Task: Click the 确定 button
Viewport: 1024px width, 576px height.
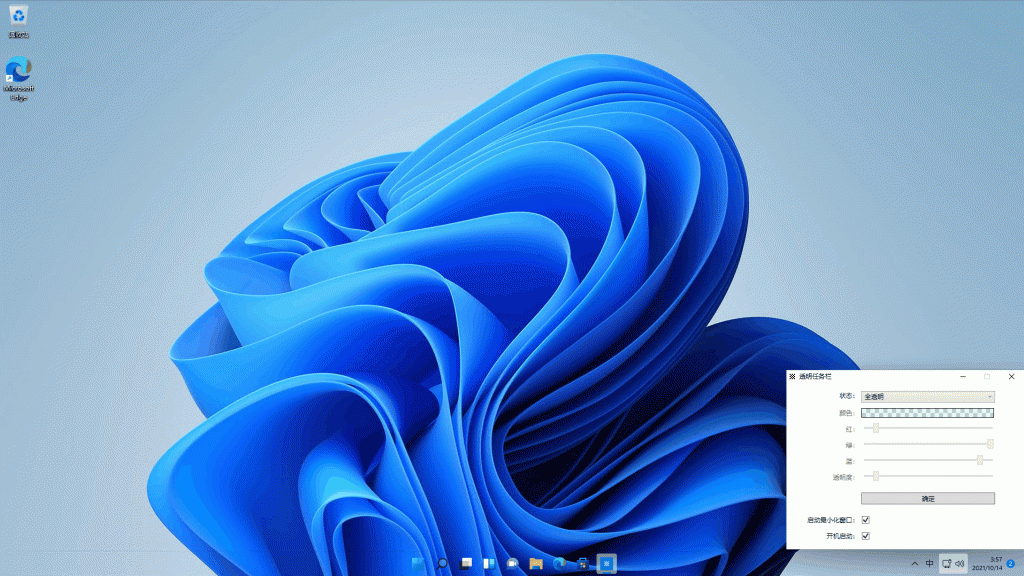Action: 928,498
